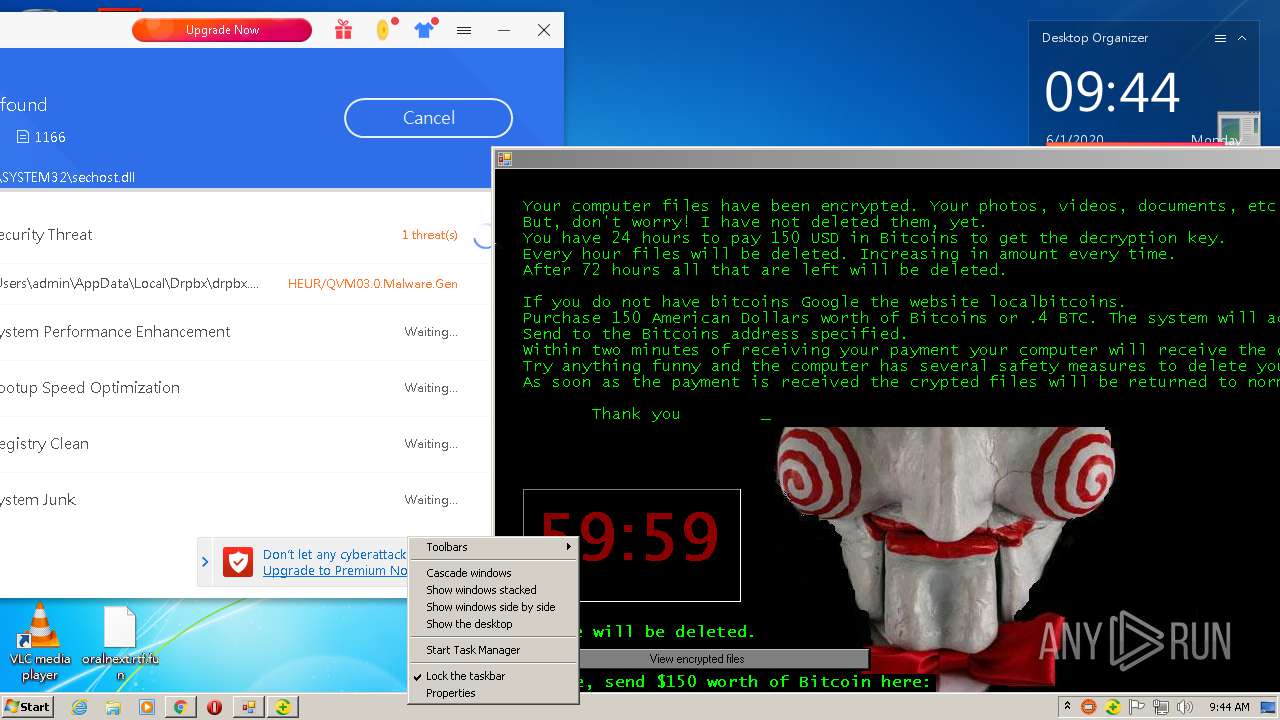1280x720 pixels.
Task: Click the SYSTEM32\sechost.dll scanning path
Action: 68,177
